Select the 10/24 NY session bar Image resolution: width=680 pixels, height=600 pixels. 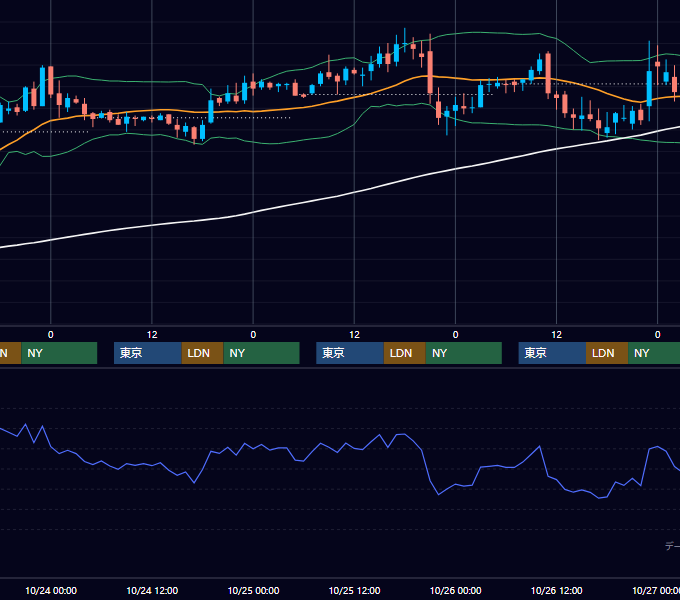262,353
